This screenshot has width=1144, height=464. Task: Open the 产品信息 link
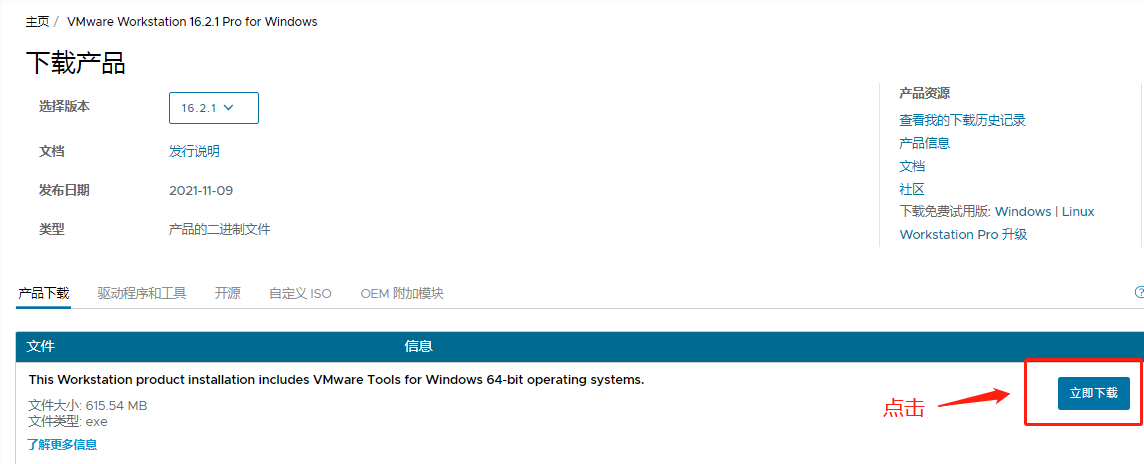point(924,143)
